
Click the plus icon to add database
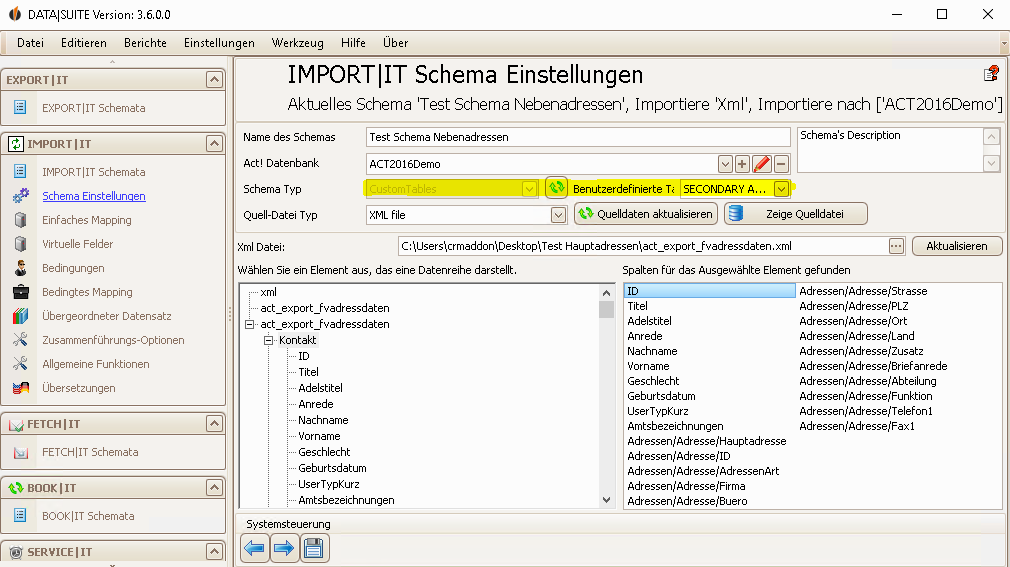[742, 164]
